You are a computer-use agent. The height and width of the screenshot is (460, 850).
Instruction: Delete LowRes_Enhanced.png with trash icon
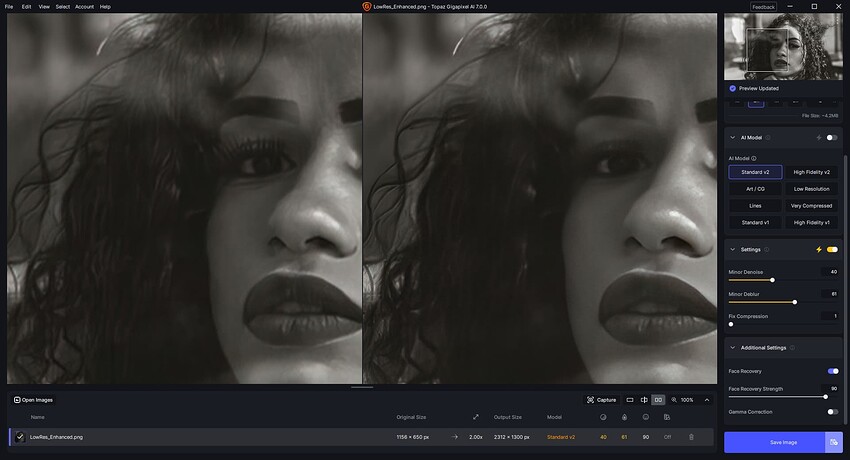[x=691, y=437]
